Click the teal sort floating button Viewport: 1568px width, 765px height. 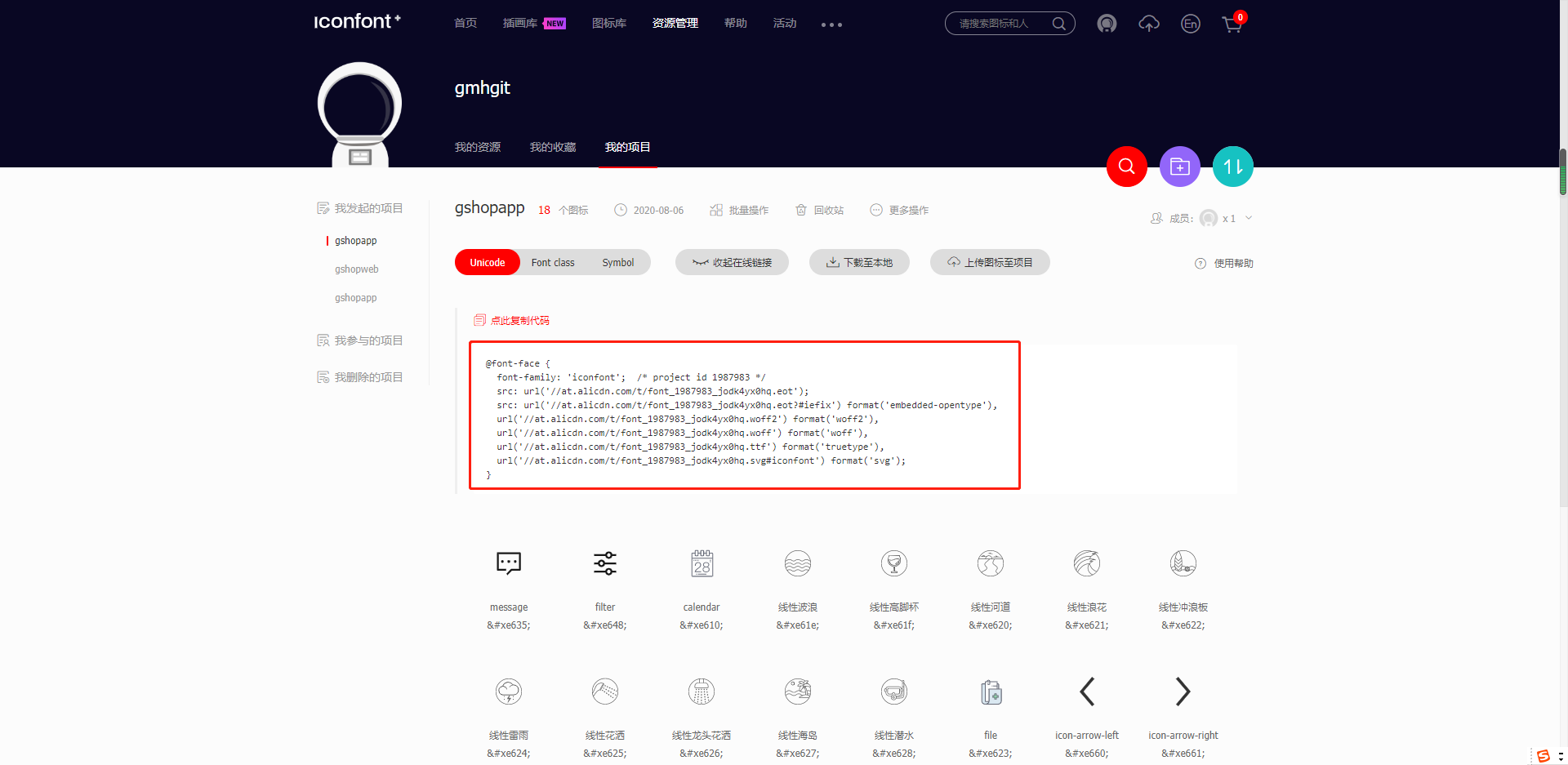click(1233, 167)
